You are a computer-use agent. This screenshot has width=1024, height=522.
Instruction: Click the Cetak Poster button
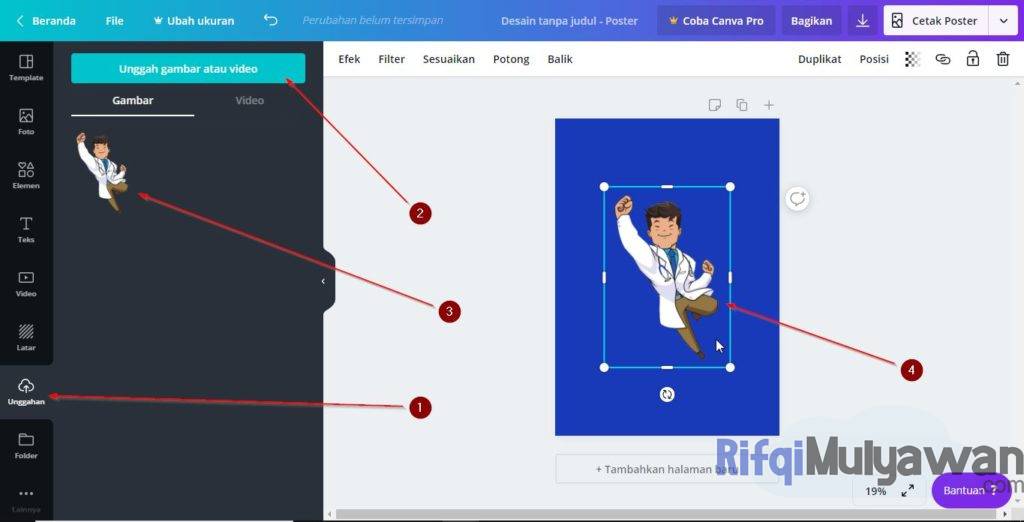(x=936, y=21)
